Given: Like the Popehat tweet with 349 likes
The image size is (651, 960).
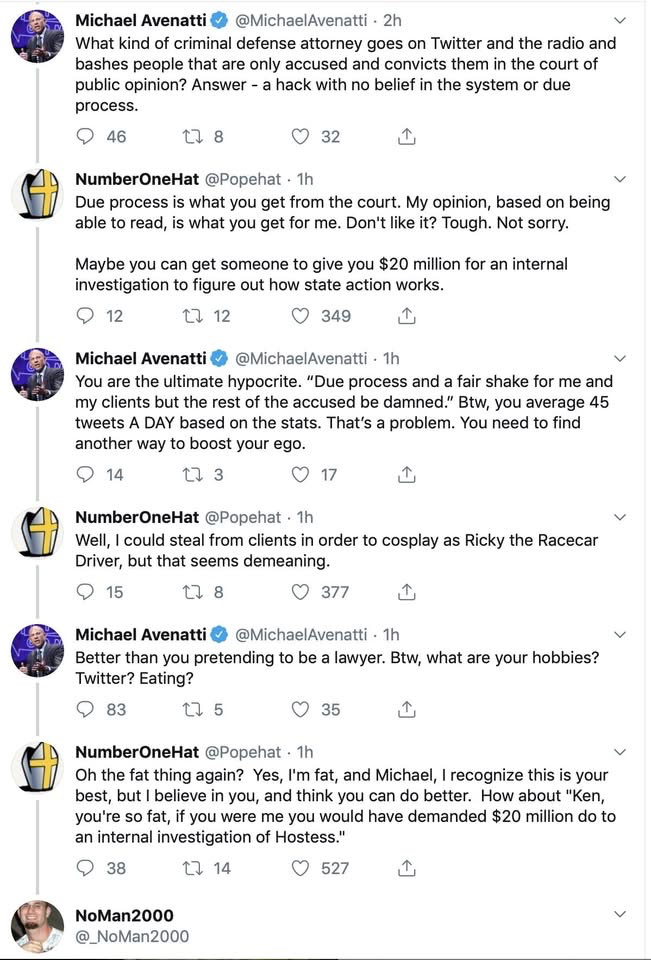Looking at the screenshot, I should click(301, 316).
